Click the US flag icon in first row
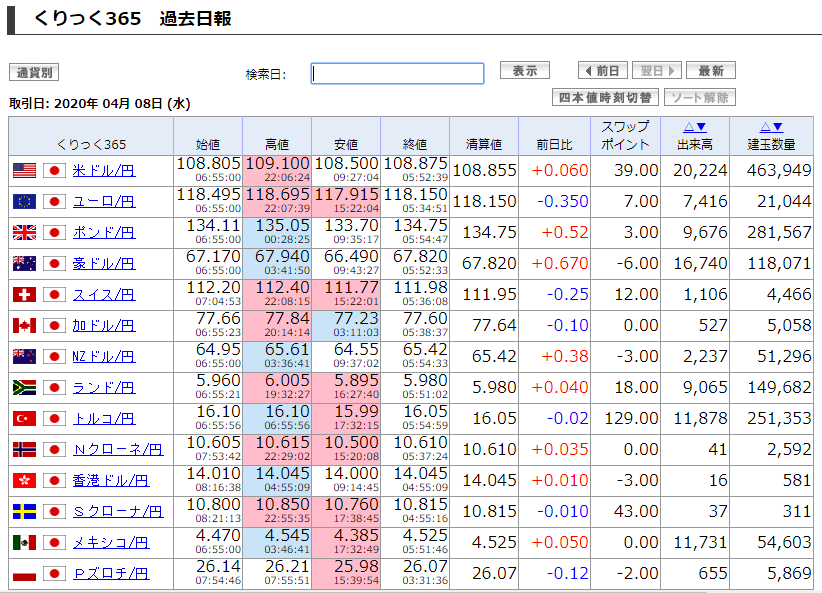This screenshot has width=822, height=593. pos(24,170)
